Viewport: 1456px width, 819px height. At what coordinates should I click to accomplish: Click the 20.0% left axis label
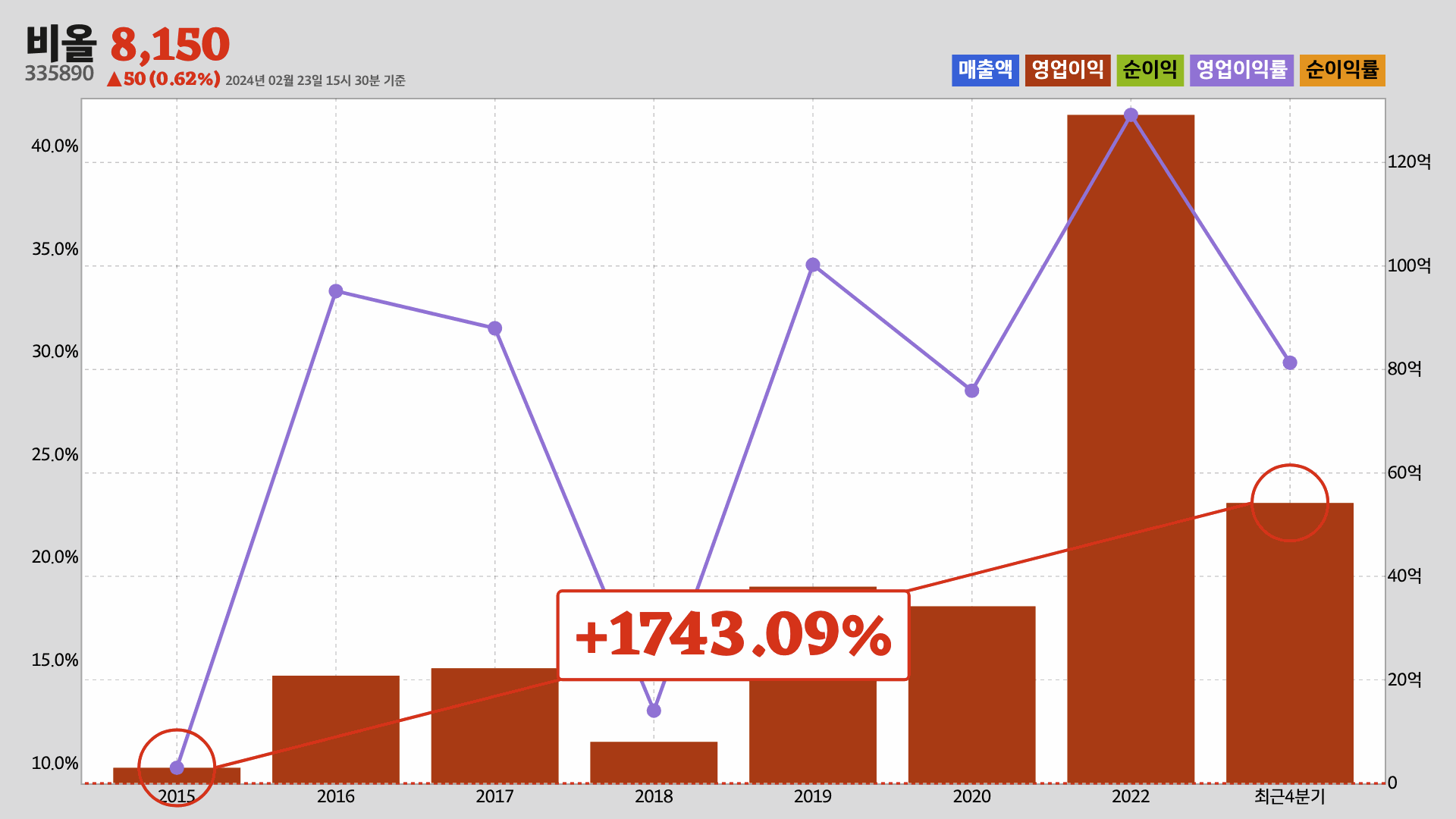55,557
